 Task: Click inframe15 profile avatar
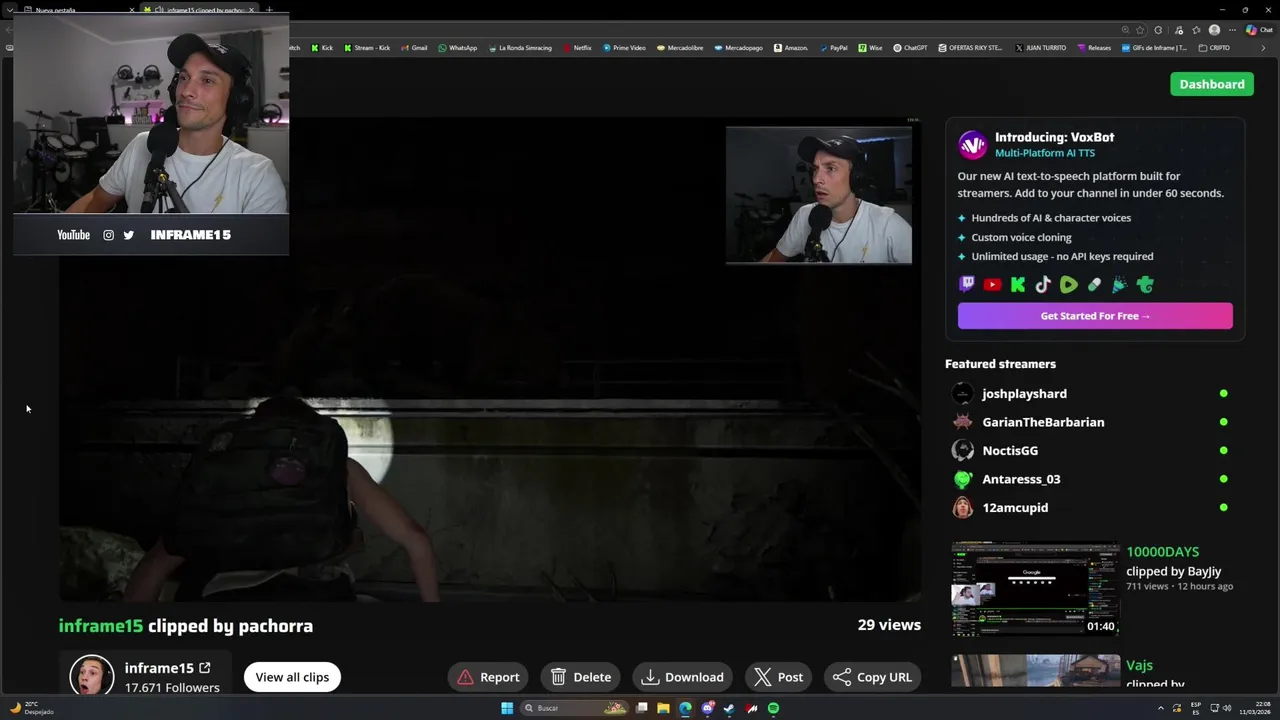click(91, 676)
